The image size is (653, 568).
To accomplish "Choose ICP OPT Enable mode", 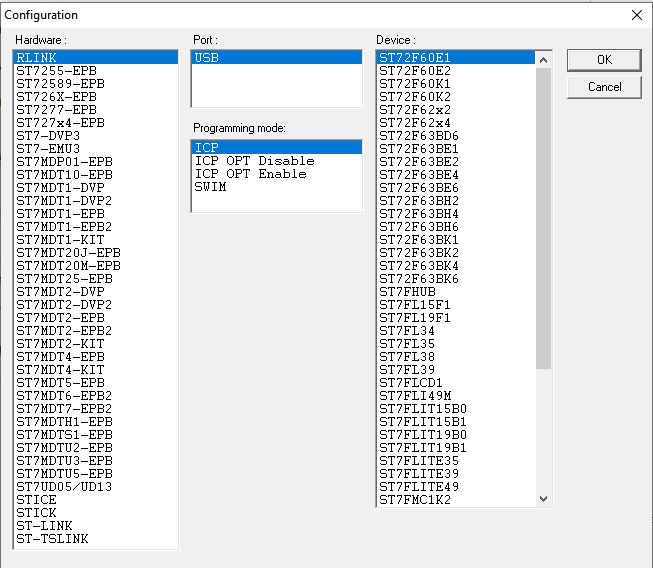I will click(x=277, y=173).
